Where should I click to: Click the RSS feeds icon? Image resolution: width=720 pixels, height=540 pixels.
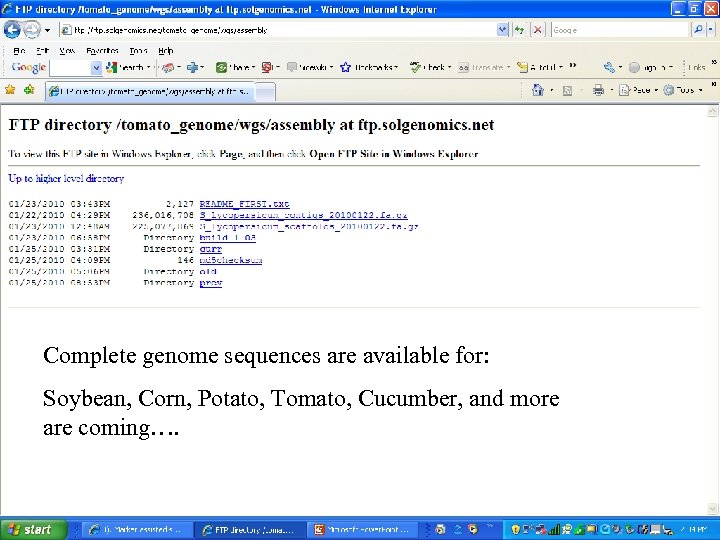coord(568,90)
